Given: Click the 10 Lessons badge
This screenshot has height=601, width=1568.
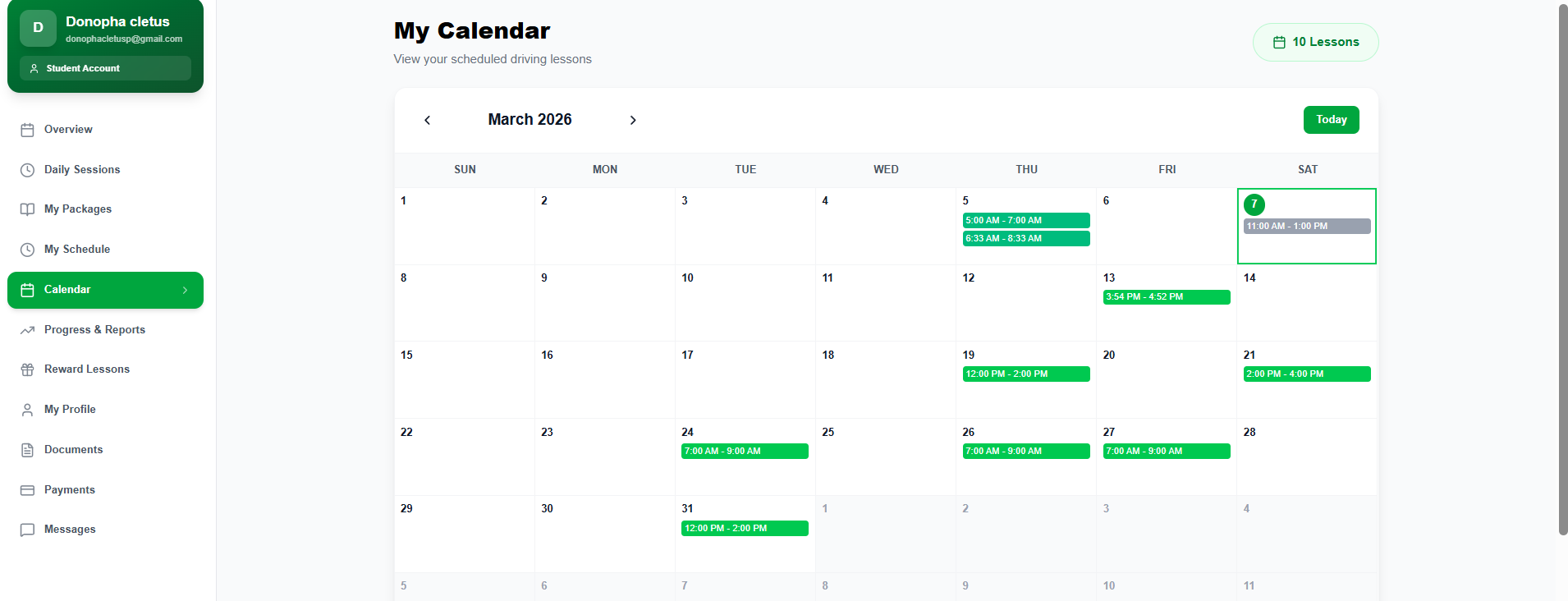Looking at the screenshot, I should coord(1315,42).
